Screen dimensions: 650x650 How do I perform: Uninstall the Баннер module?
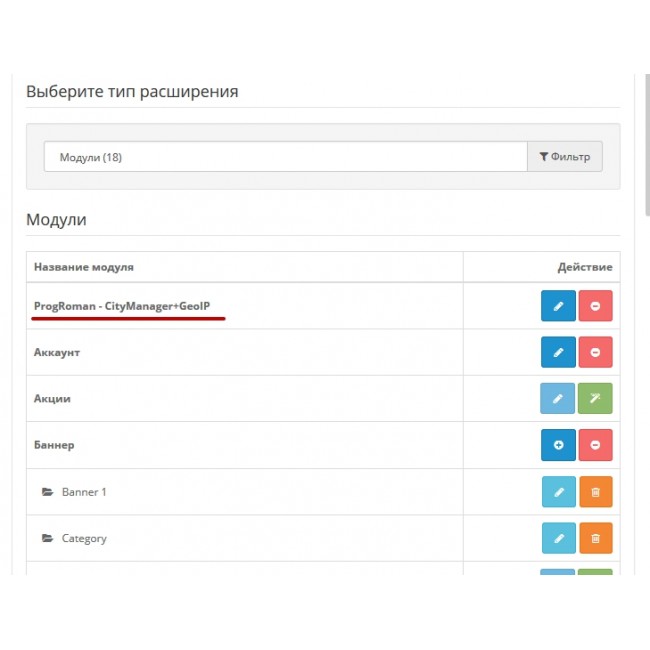click(595, 445)
